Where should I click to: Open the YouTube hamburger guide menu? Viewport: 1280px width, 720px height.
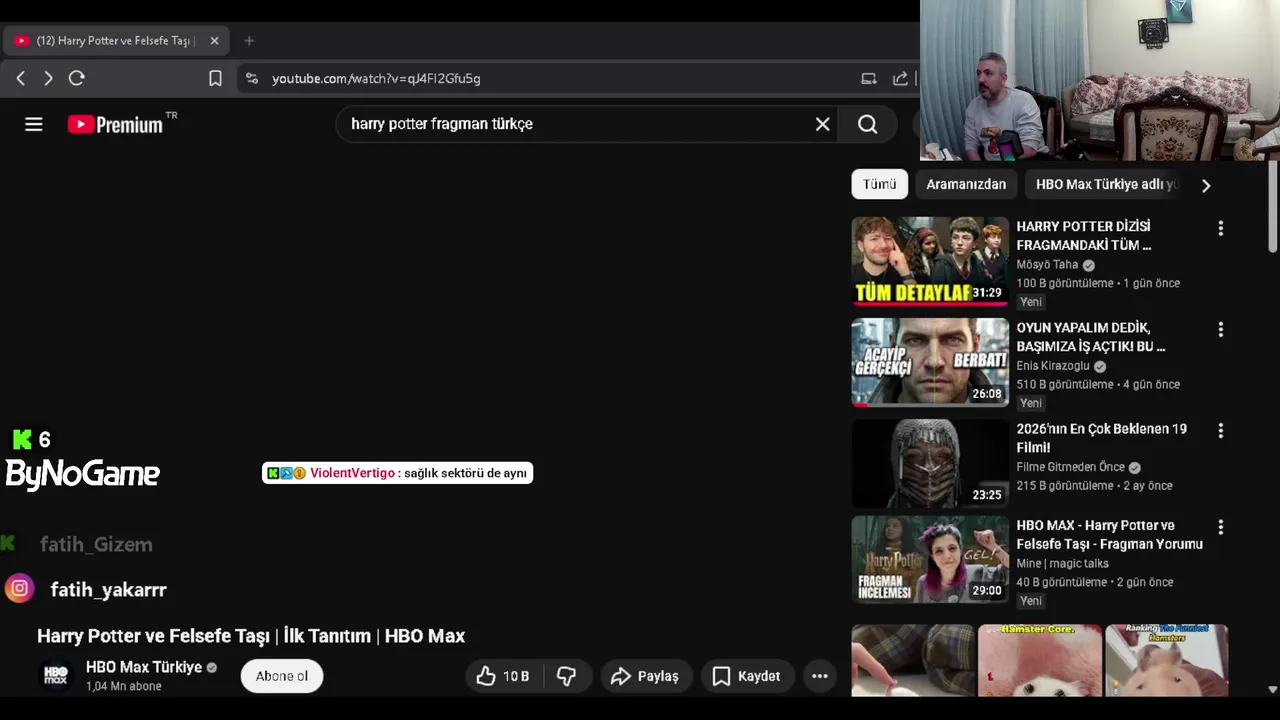coord(34,124)
